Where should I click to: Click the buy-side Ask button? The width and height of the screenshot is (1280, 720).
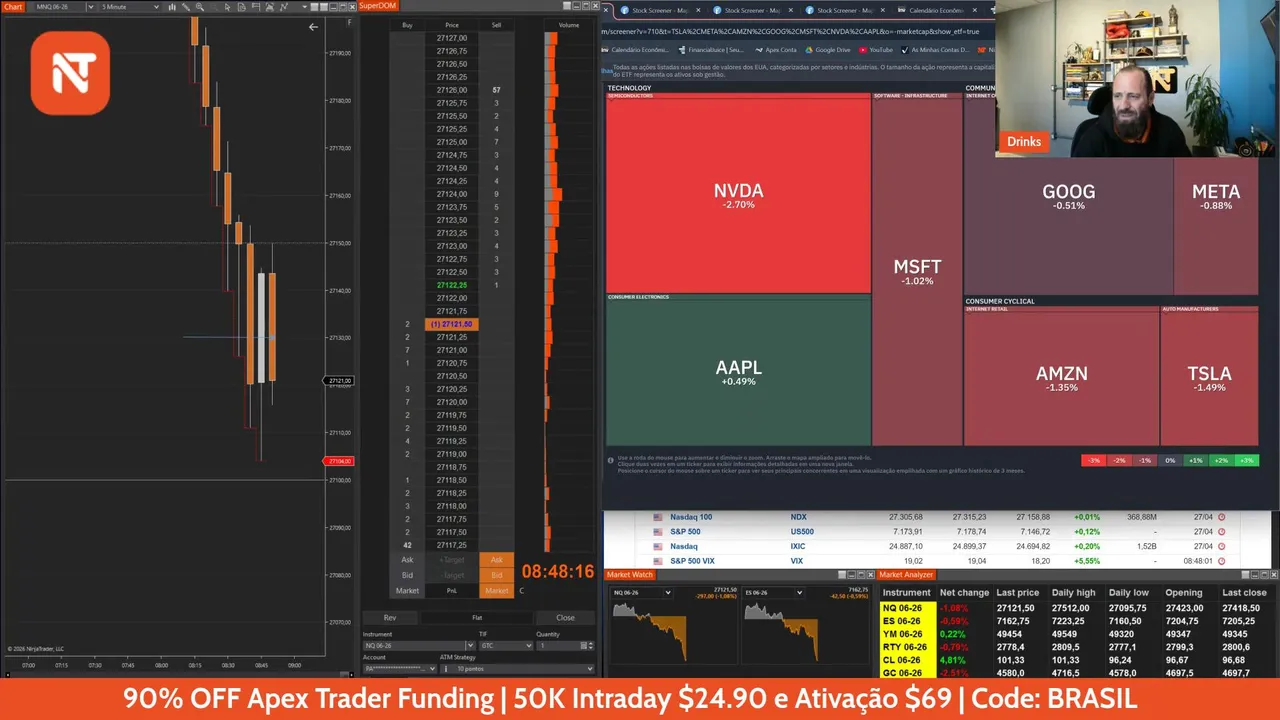pos(407,560)
